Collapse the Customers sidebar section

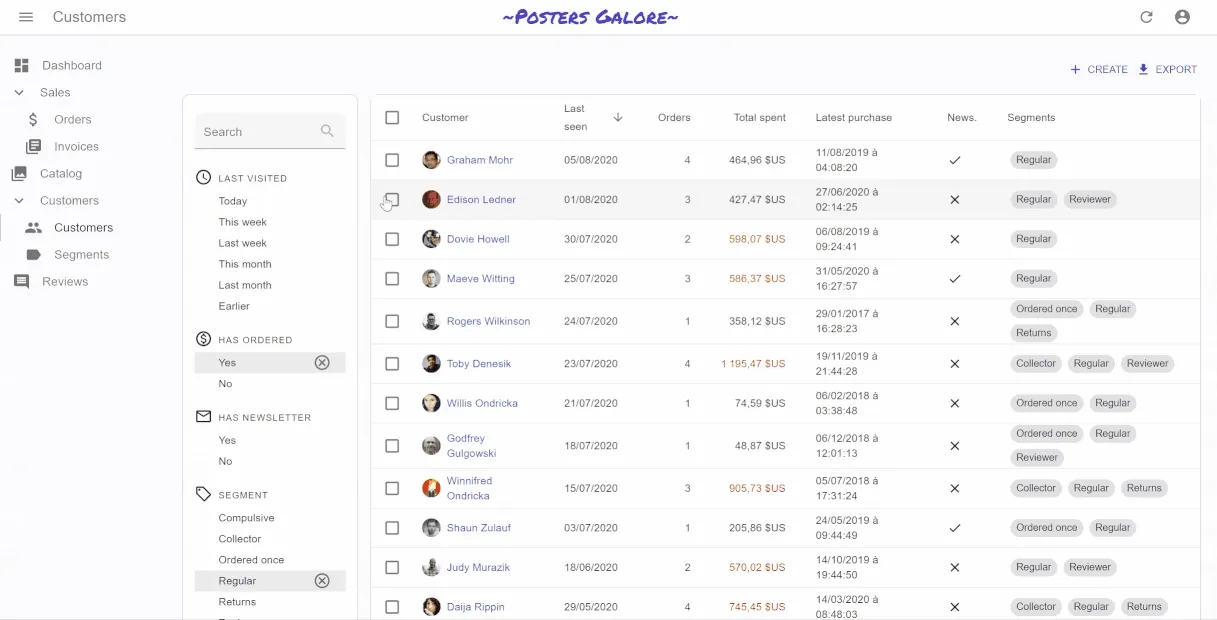21,200
